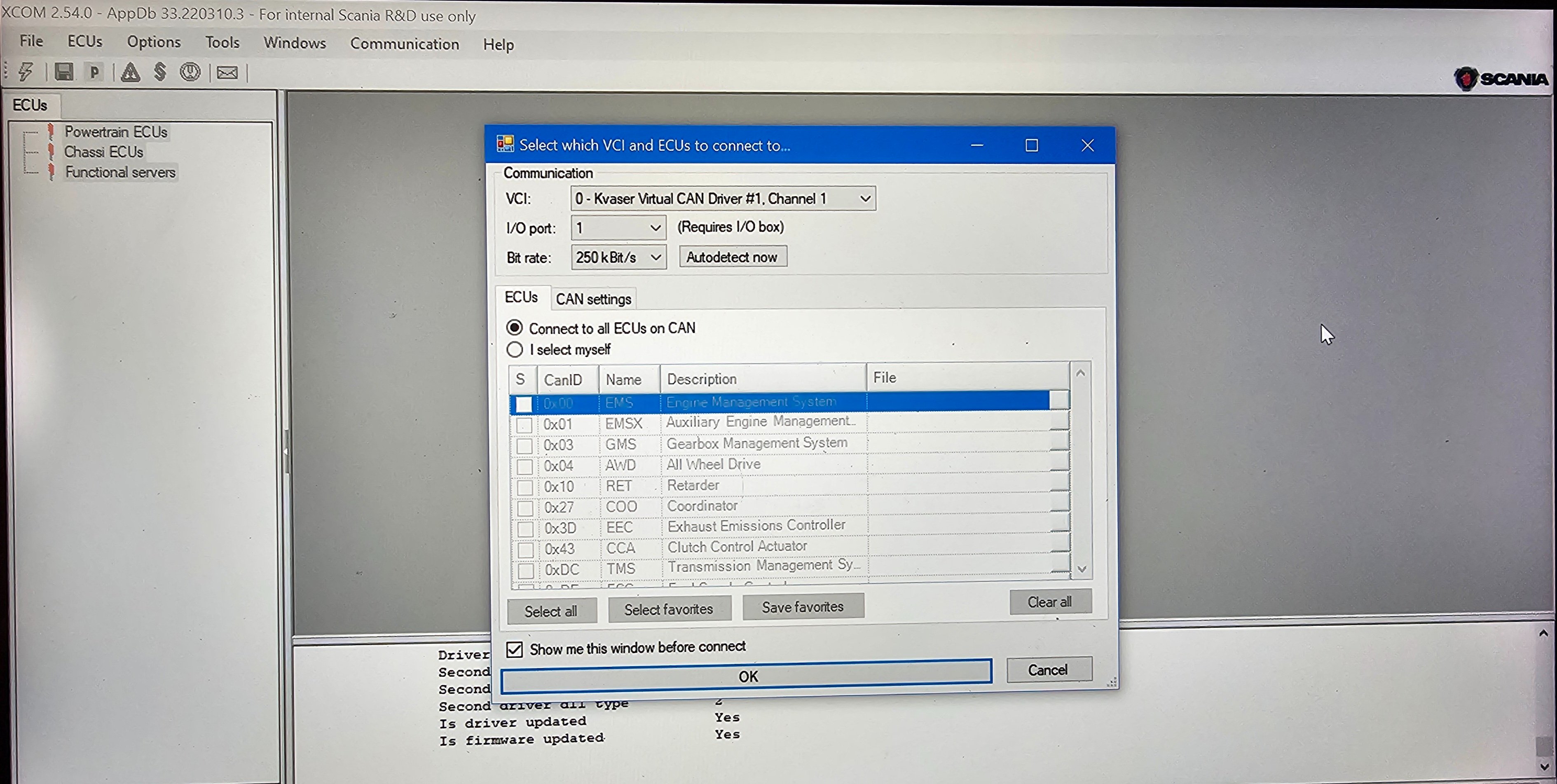
Task: Click the Scania logo at top right
Action: tap(1501, 79)
